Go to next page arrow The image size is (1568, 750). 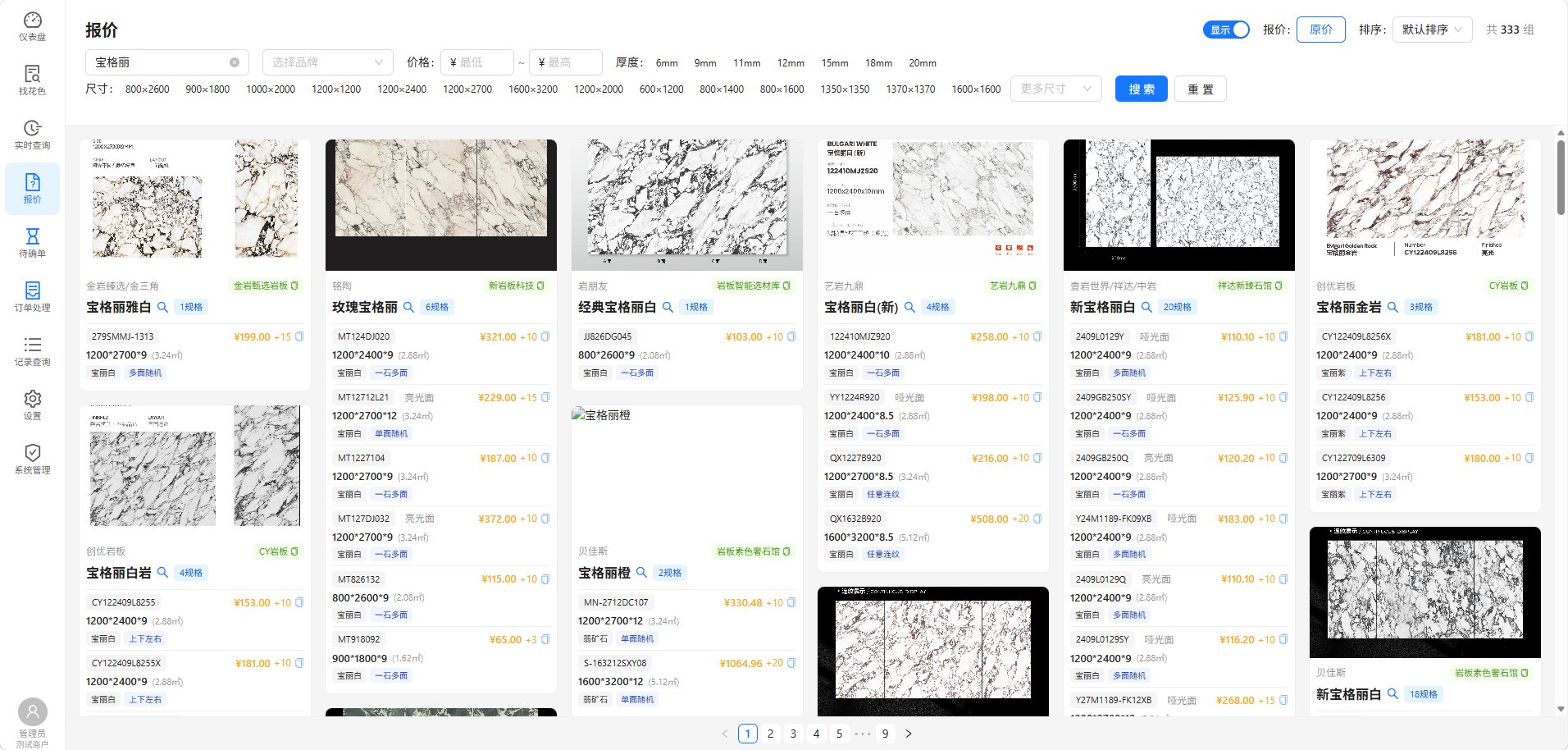click(909, 734)
